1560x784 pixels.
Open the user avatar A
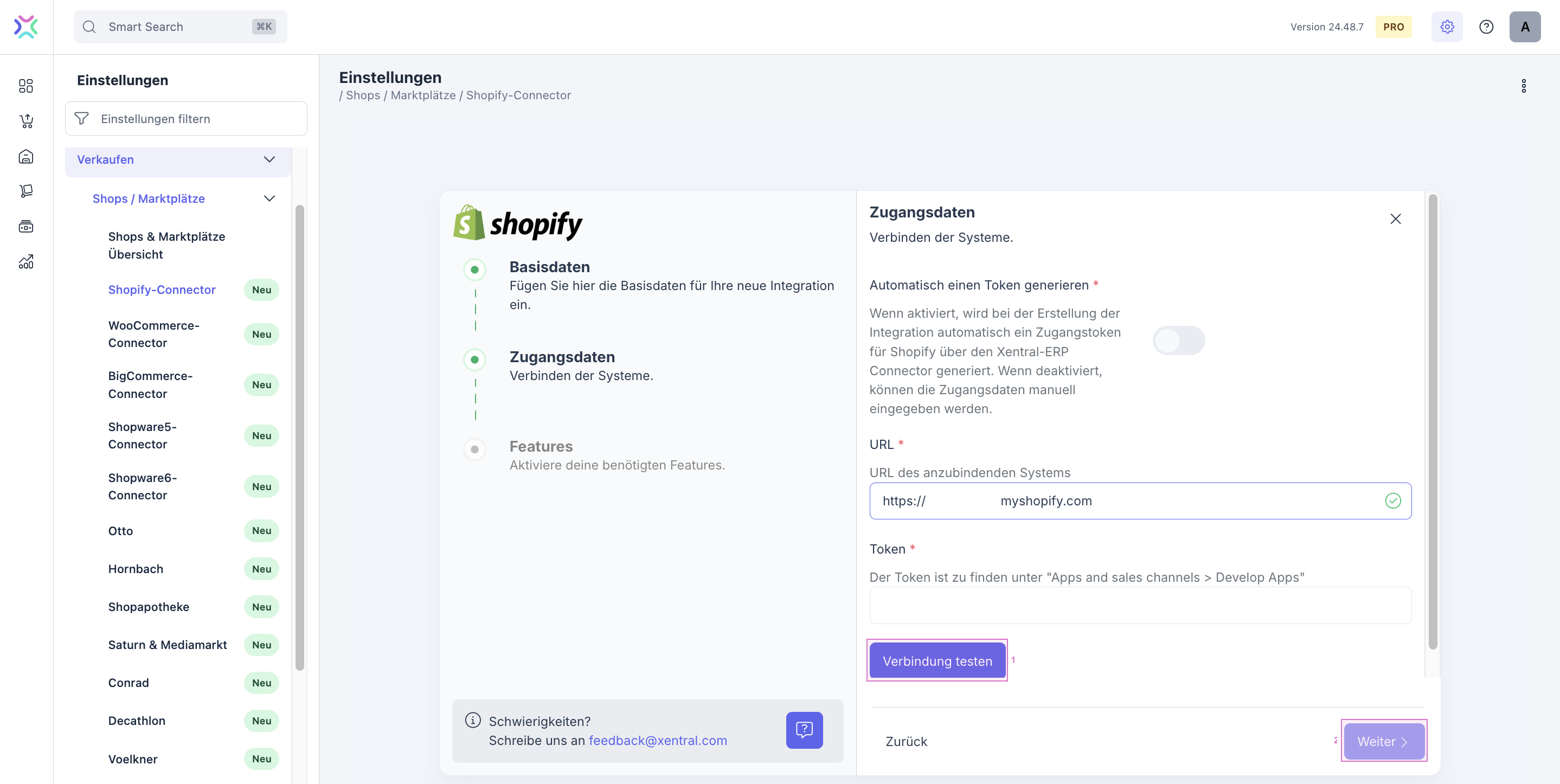[x=1525, y=27]
